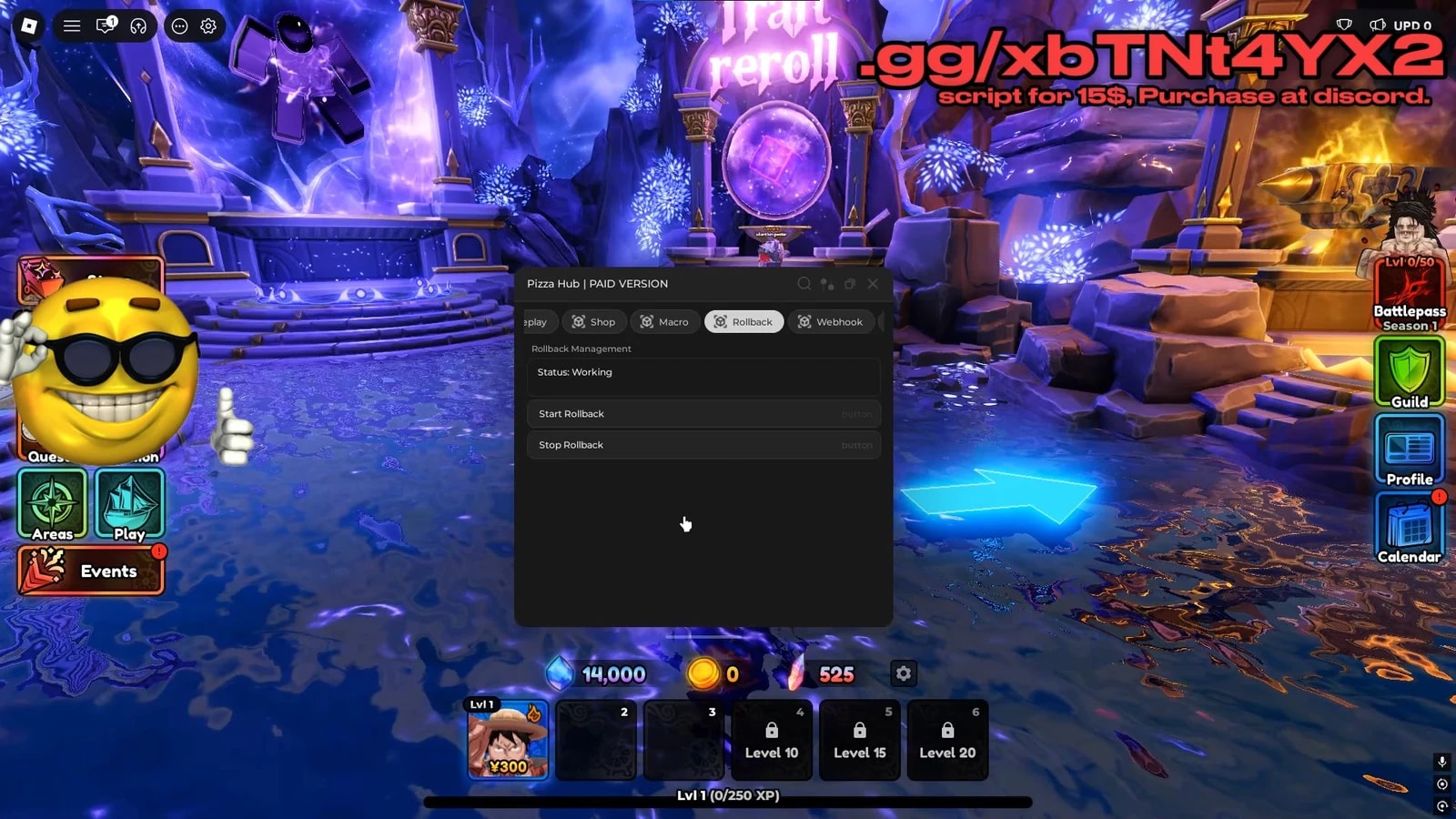
Task: Switch to the Shop tab
Action: (593, 321)
